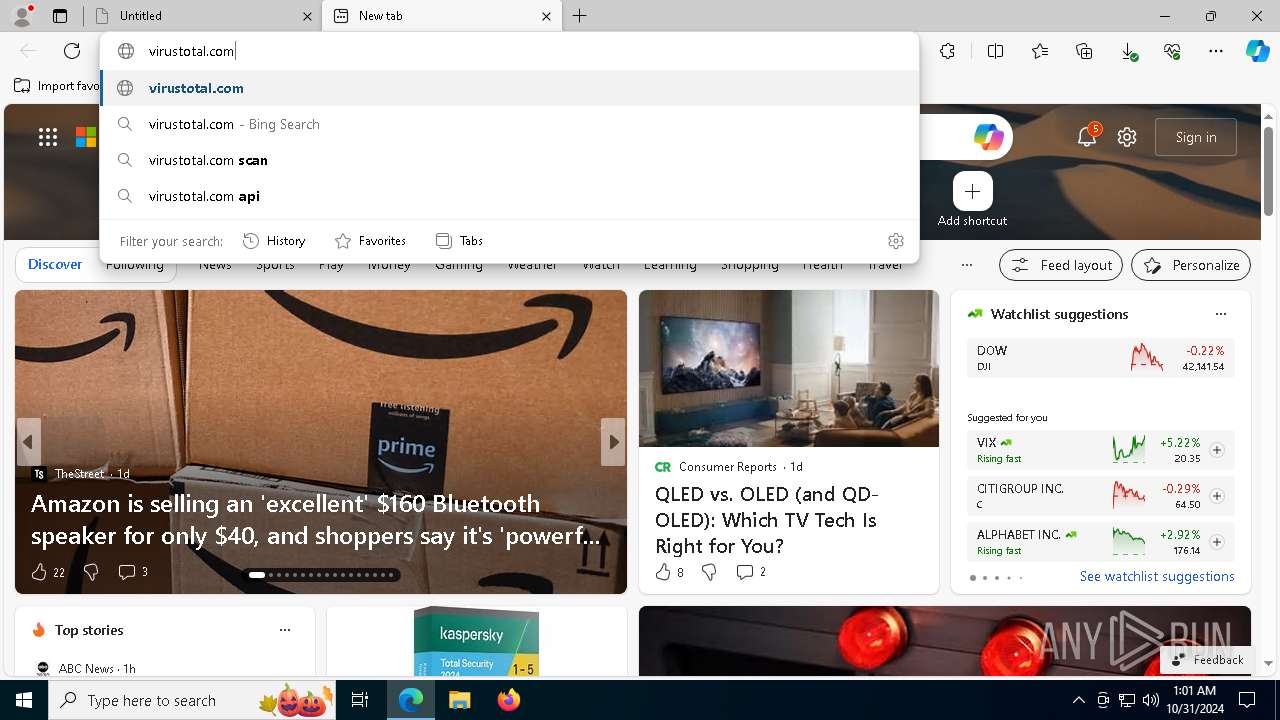Screen dimensions: 1280x720
Task: Add VIX to watchlist
Action: [1216, 450]
